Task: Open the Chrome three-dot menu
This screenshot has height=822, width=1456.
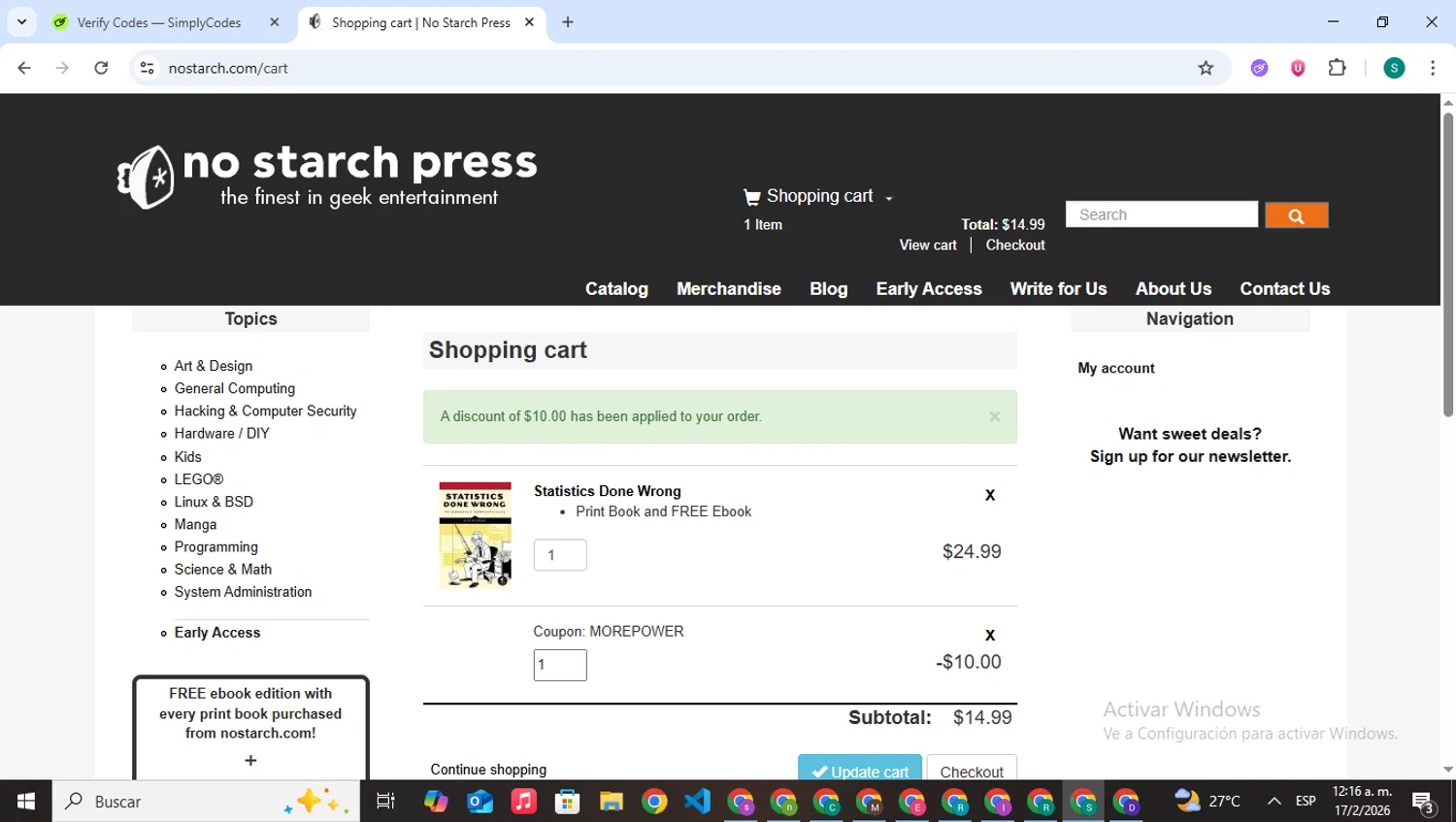Action: click(x=1433, y=68)
